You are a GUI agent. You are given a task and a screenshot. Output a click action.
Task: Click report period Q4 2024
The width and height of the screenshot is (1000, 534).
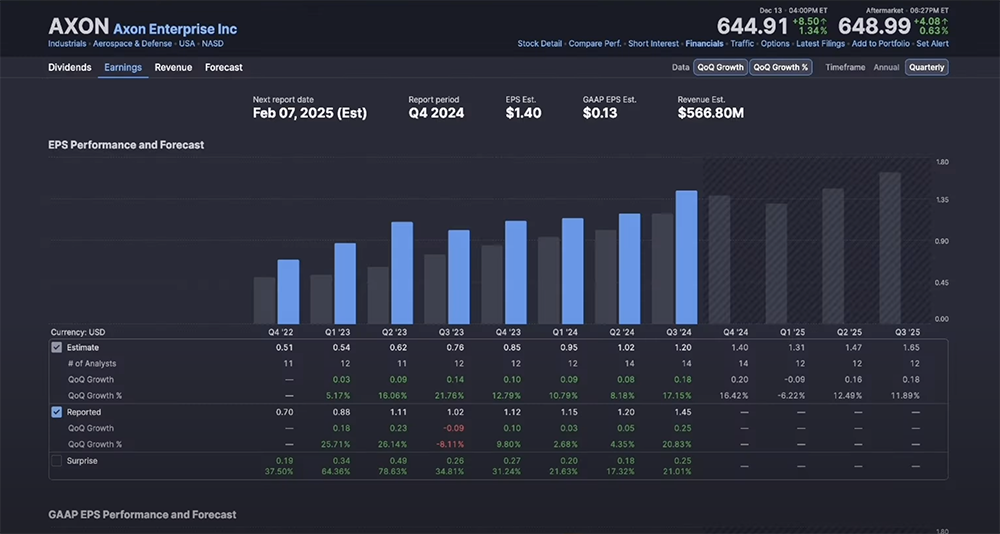(436, 114)
